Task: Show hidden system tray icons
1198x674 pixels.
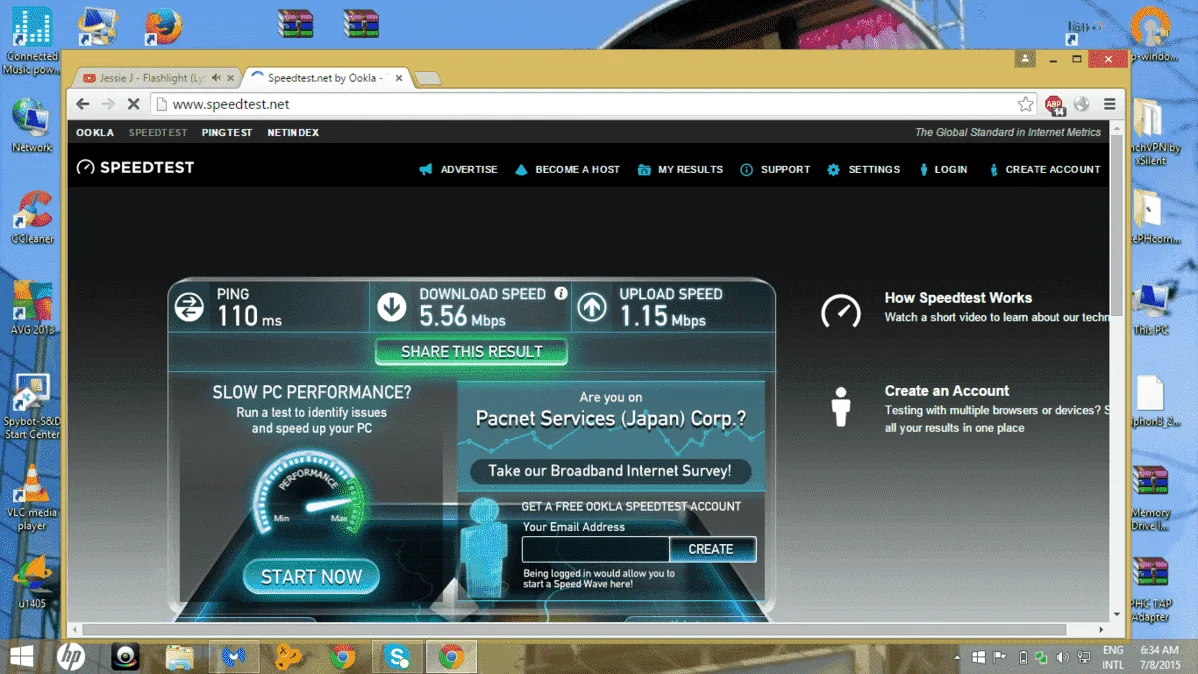Action: (x=957, y=657)
